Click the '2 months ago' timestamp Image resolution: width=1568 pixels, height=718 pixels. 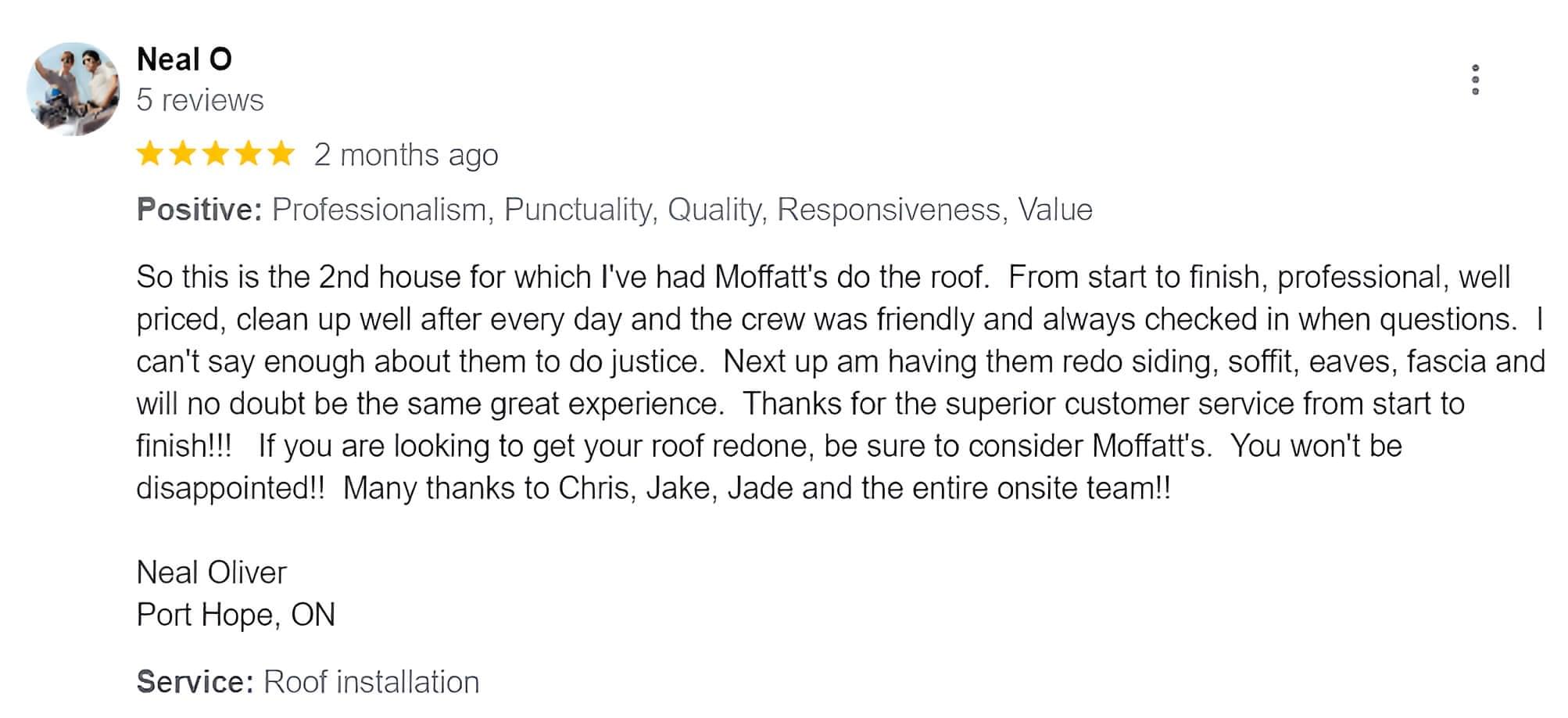coord(406,155)
